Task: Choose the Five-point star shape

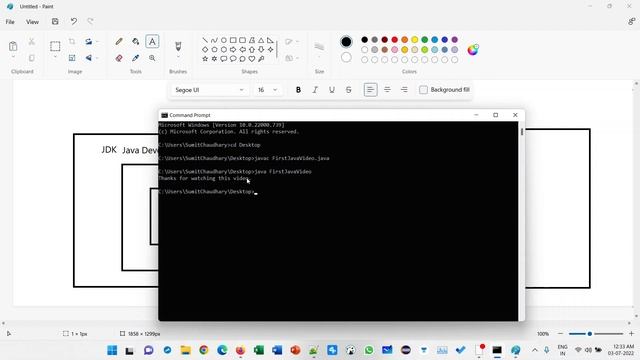Action: point(205,59)
